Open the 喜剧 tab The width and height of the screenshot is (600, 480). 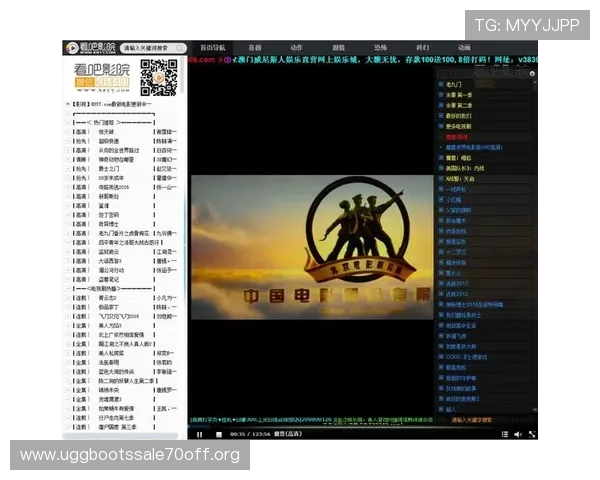click(x=255, y=48)
